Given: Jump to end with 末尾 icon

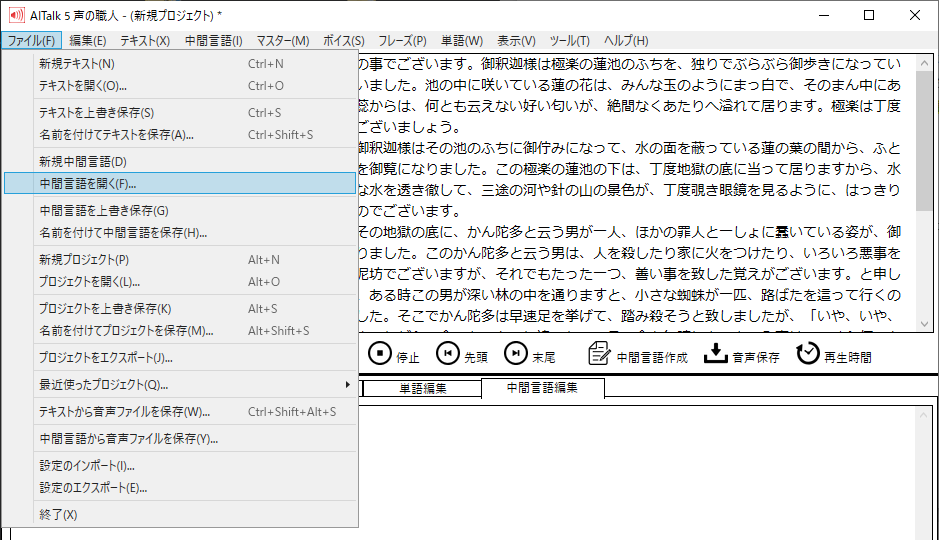Looking at the screenshot, I should point(516,353).
